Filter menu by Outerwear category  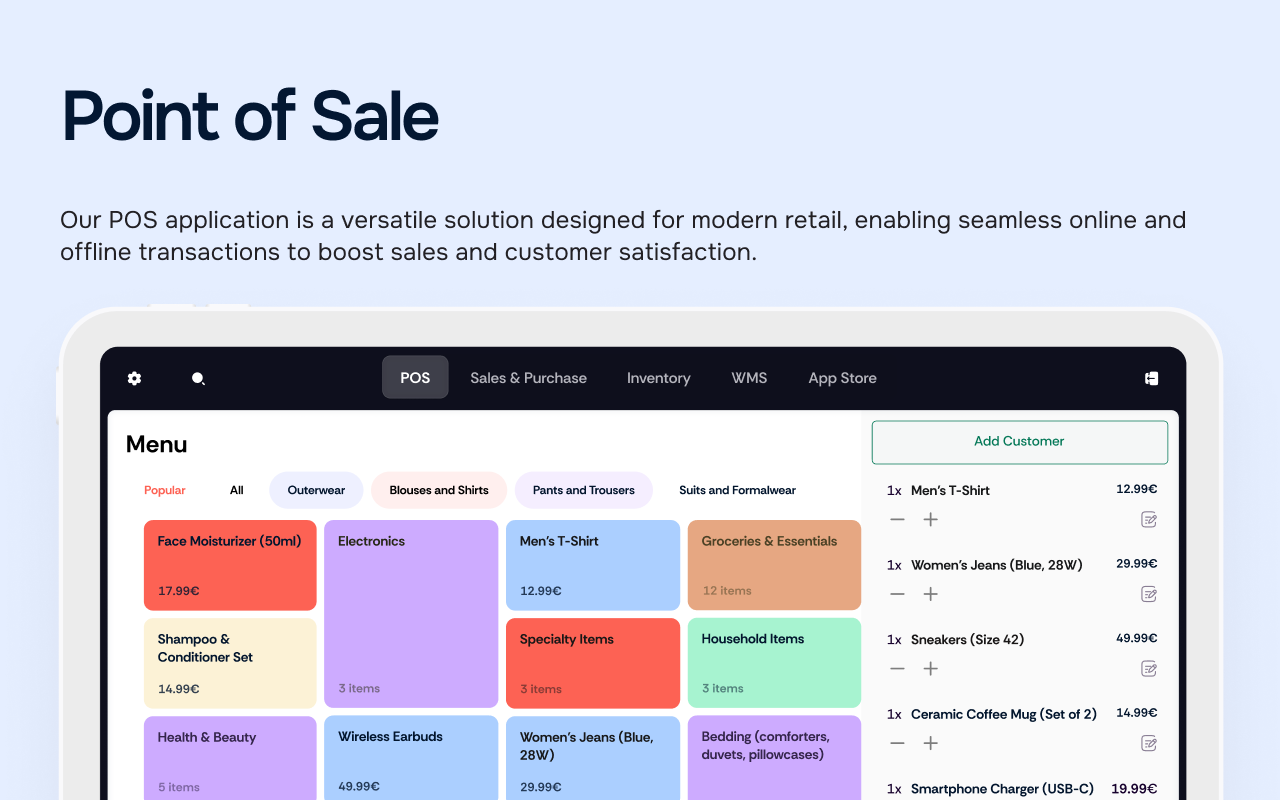pos(316,490)
